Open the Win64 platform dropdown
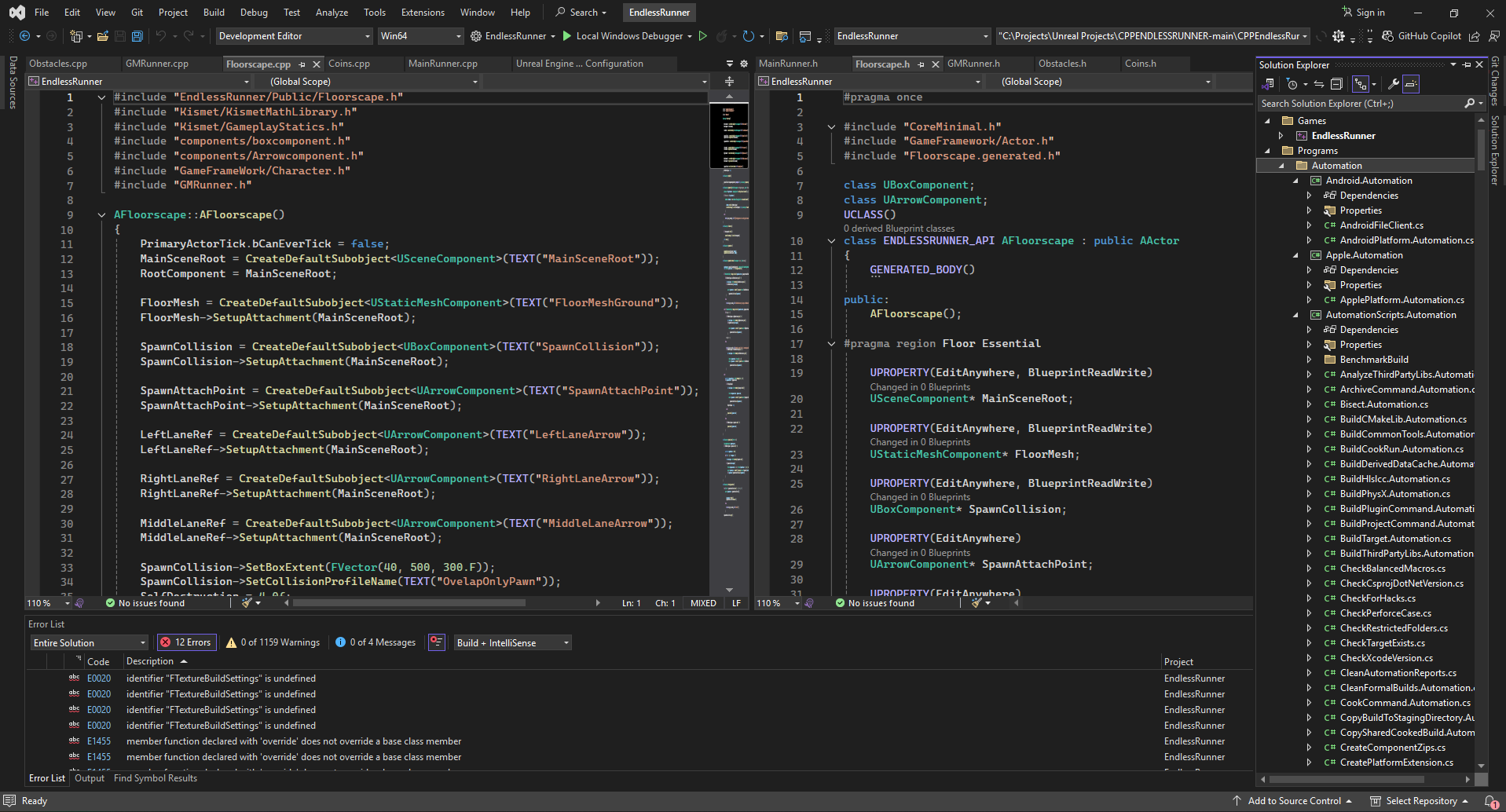 click(420, 36)
